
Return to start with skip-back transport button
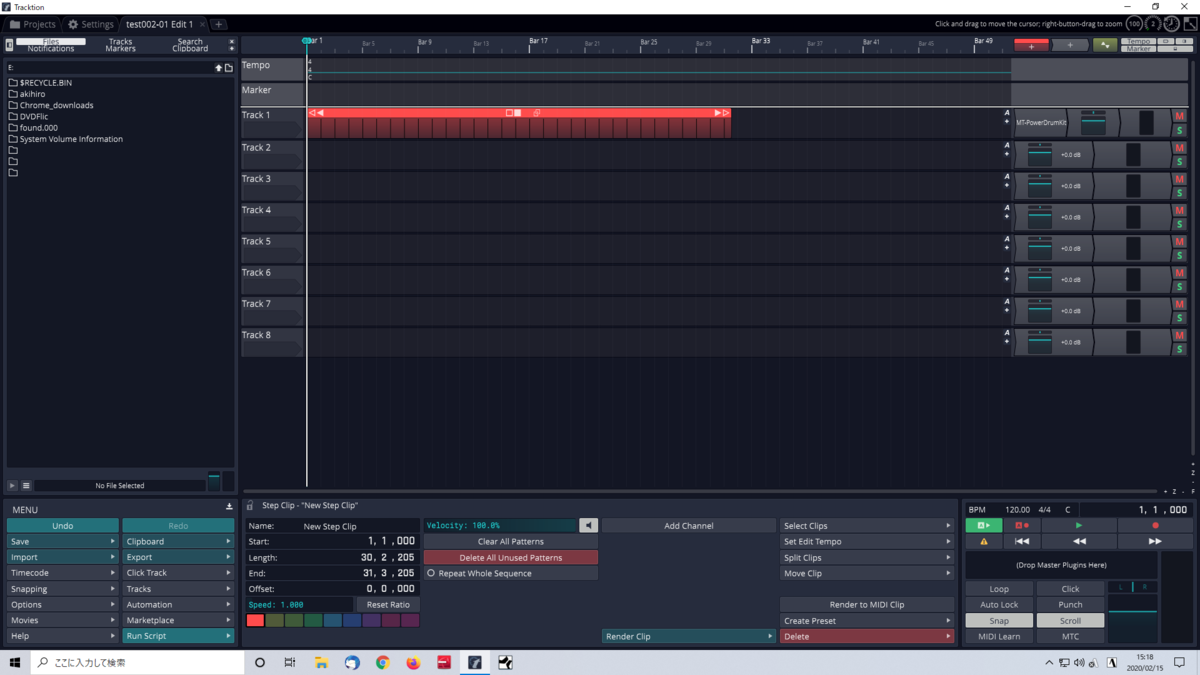tap(1022, 541)
